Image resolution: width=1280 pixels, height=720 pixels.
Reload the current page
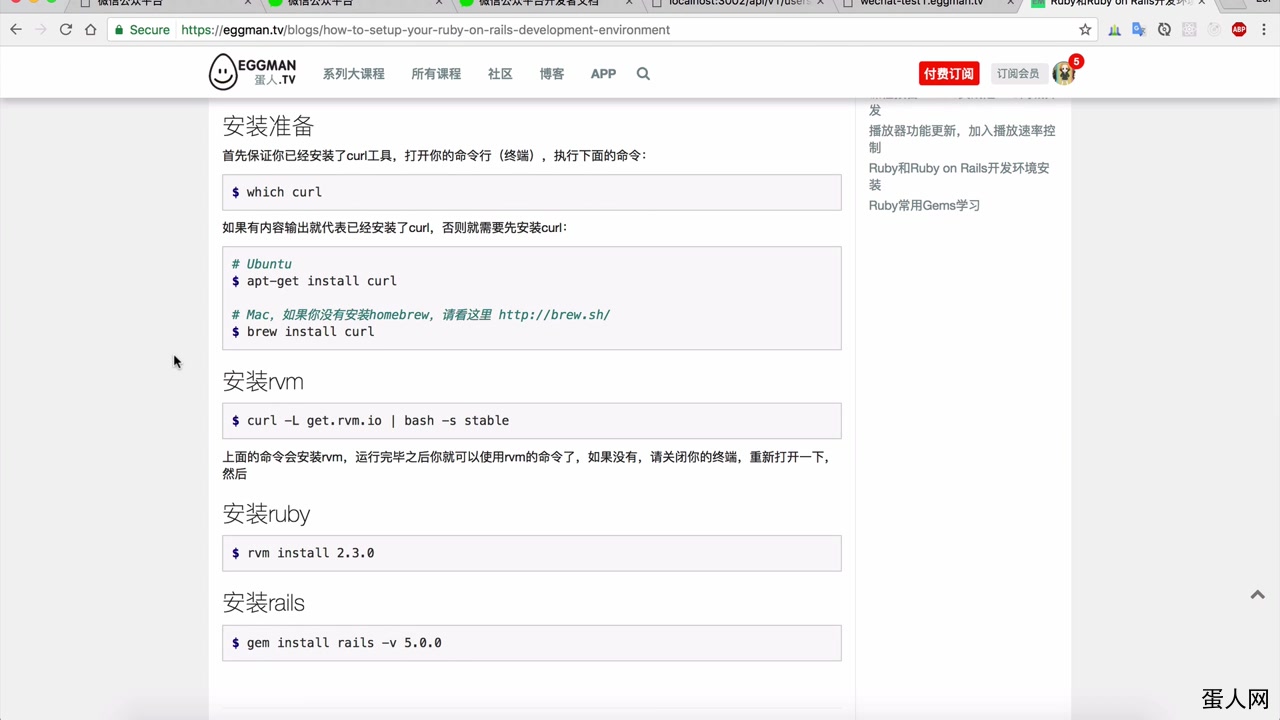pyautogui.click(x=66, y=30)
